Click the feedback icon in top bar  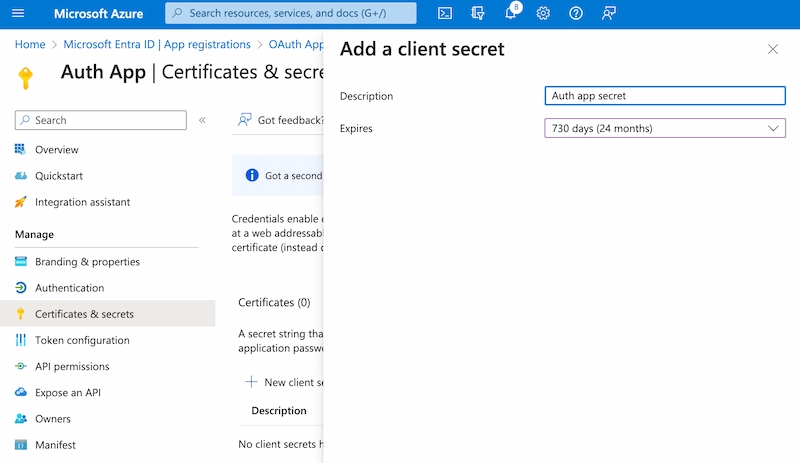tap(609, 13)
